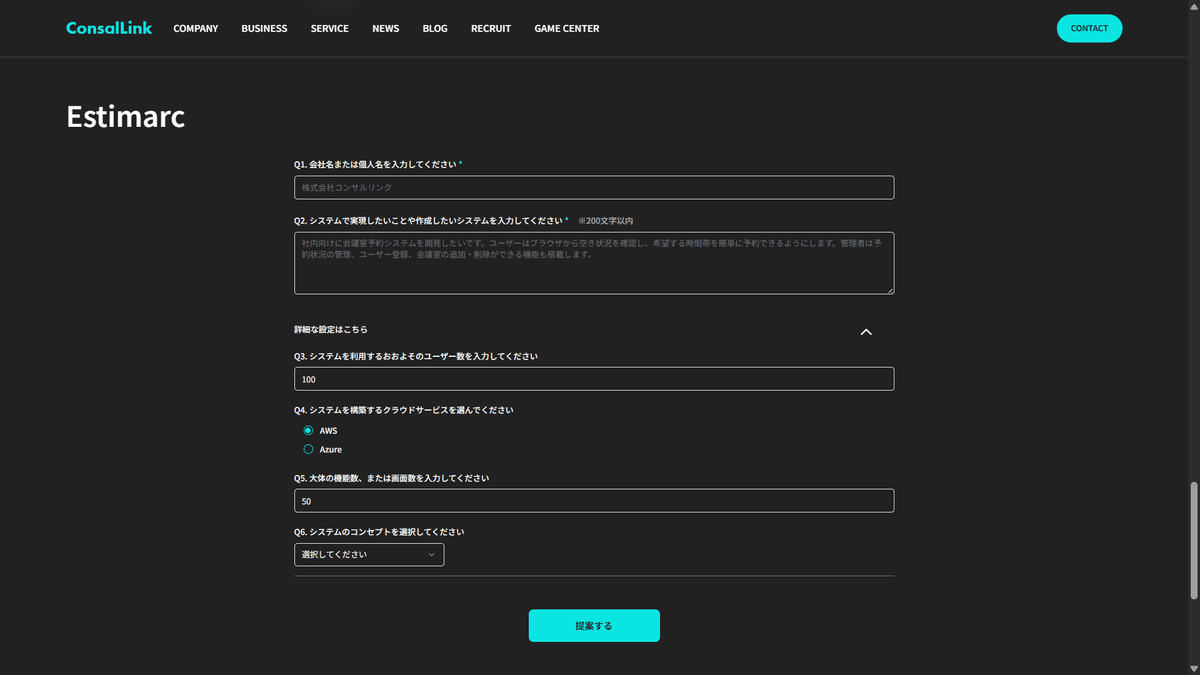
Task: Open the GAME CENTER navigation link
Action: pos(567,28)
